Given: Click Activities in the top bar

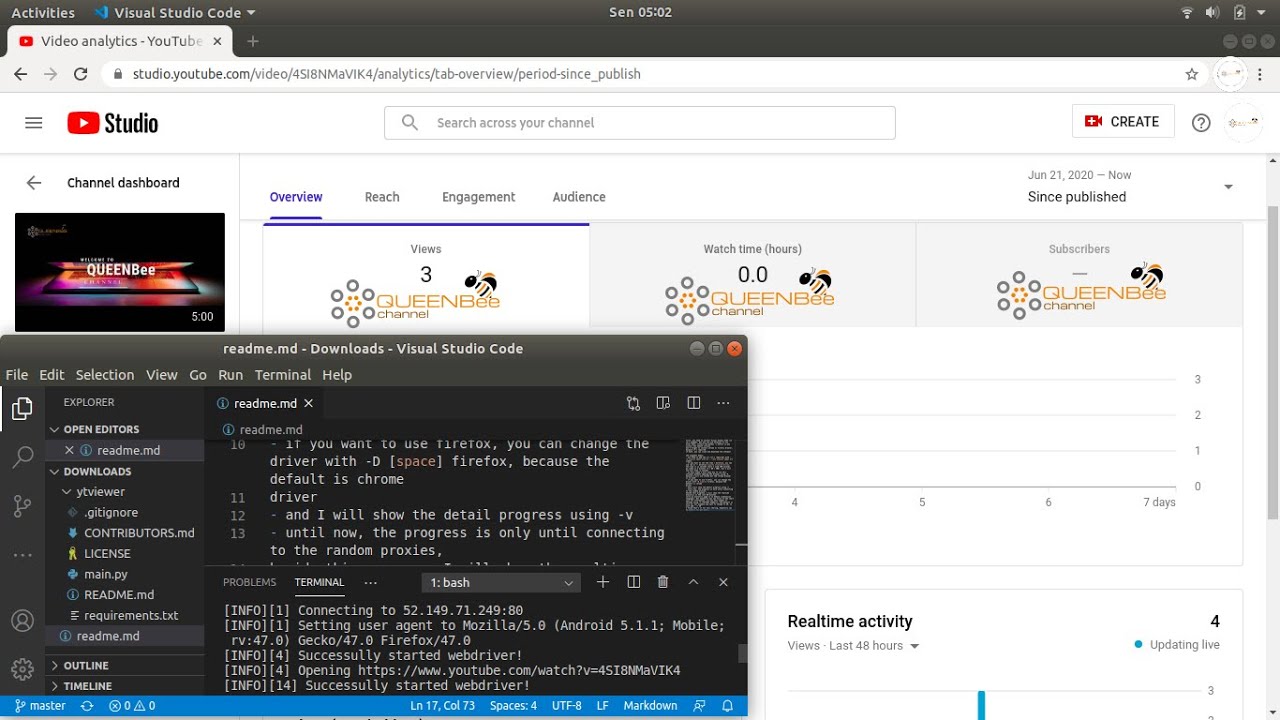Looking at the screenshot, I should click(43, 12).
